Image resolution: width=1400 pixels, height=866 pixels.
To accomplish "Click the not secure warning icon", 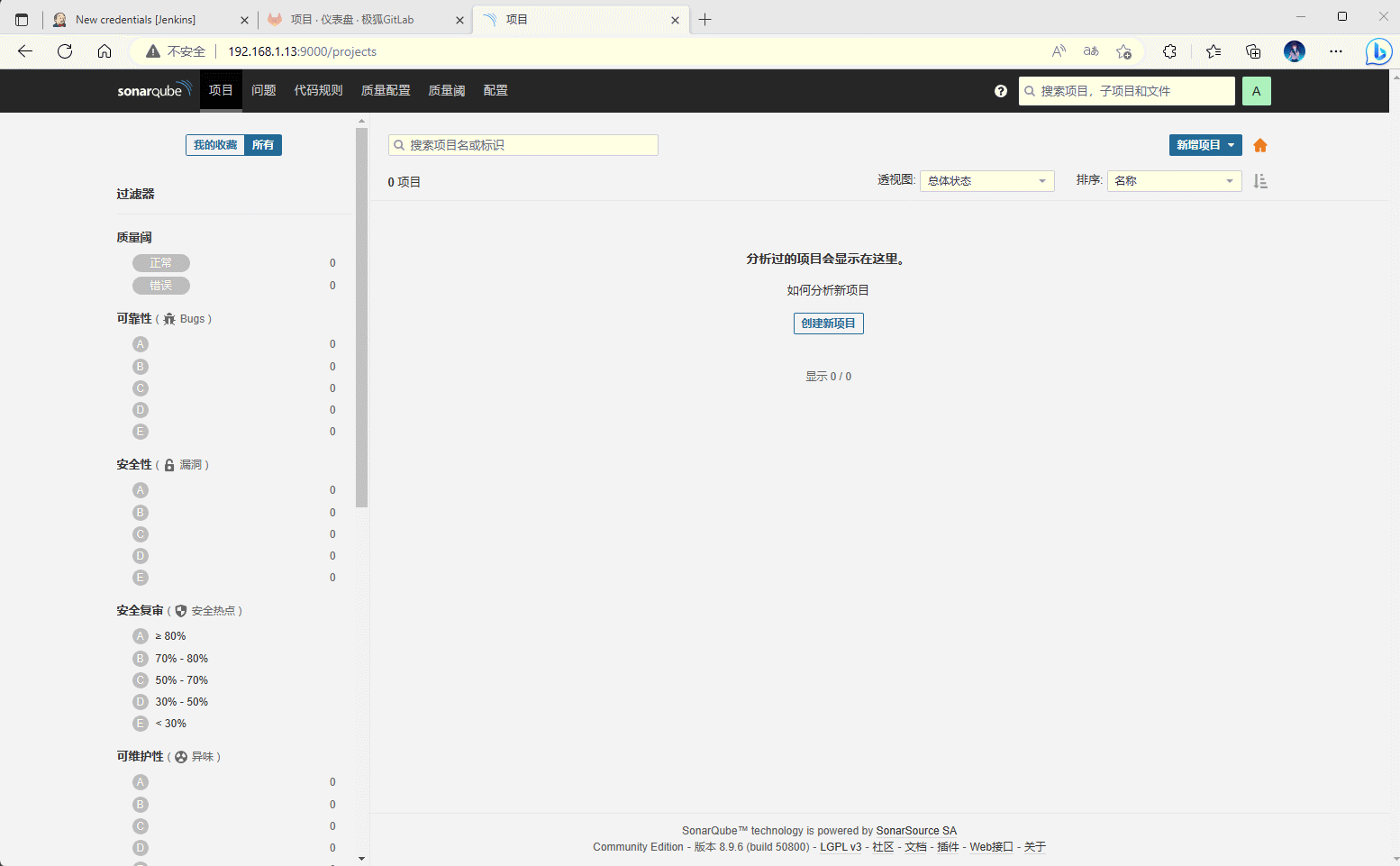I will point(153,51).
